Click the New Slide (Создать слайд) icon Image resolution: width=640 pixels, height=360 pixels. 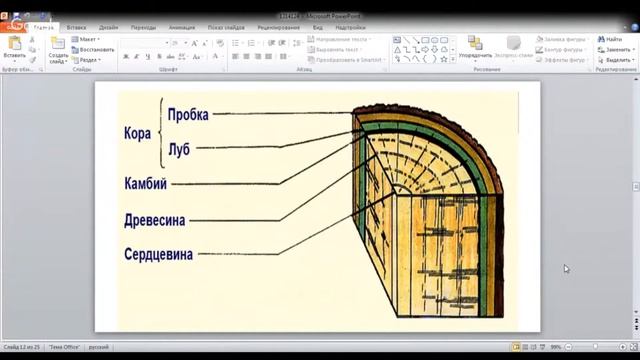58,44
